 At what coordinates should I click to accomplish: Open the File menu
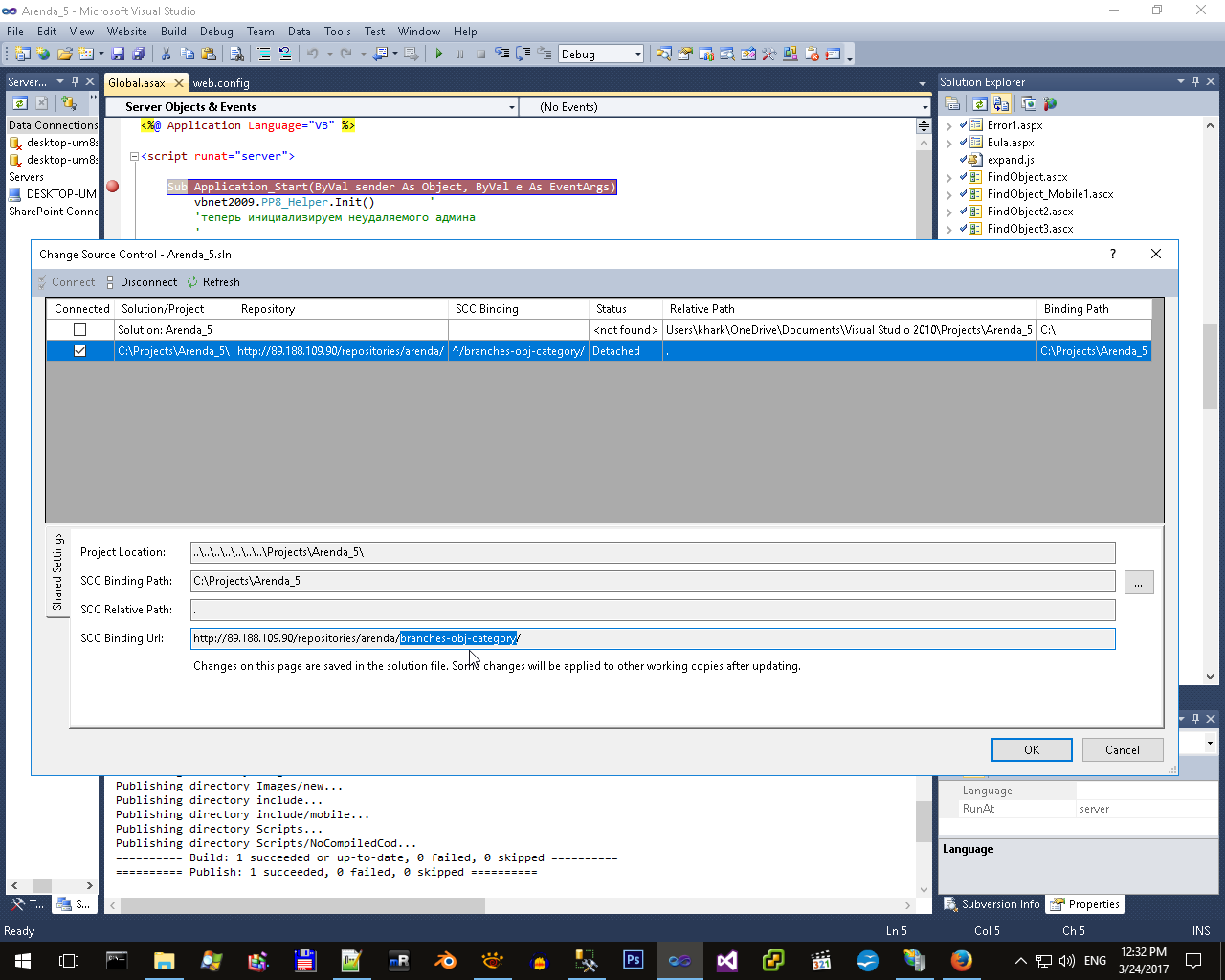(x=15, y=32)
